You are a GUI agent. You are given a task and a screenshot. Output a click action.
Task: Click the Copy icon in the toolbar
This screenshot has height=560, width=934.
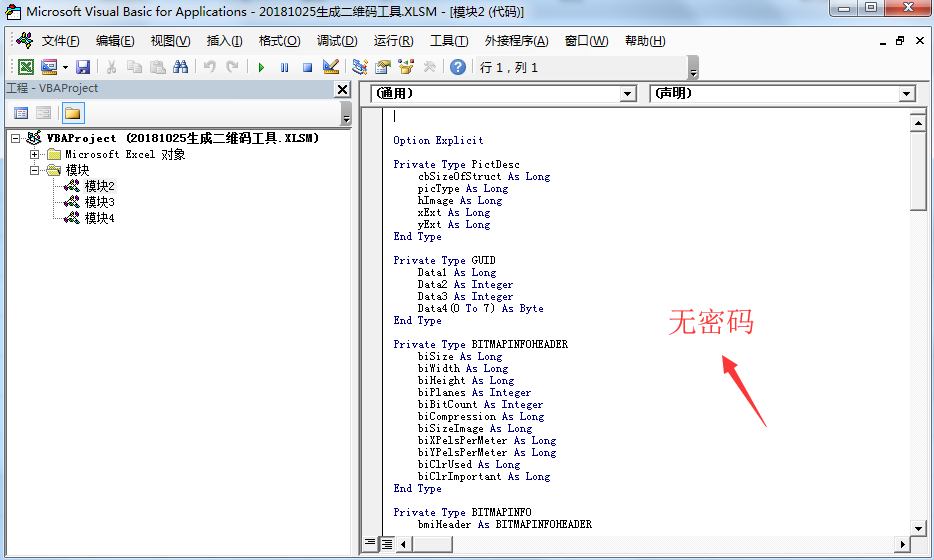[135, 67]
